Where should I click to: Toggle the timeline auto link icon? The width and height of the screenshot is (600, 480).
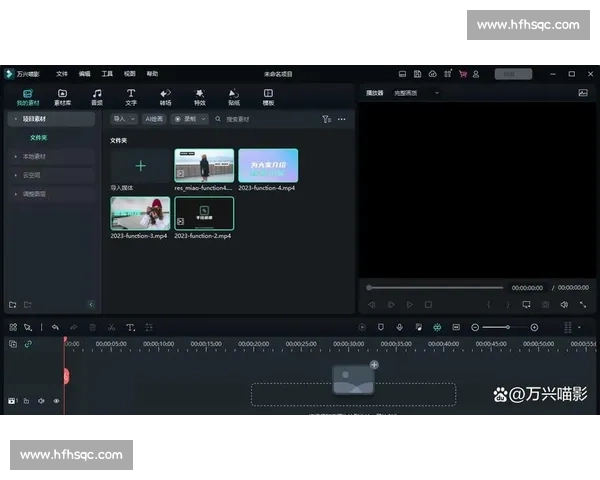(28, 344)
